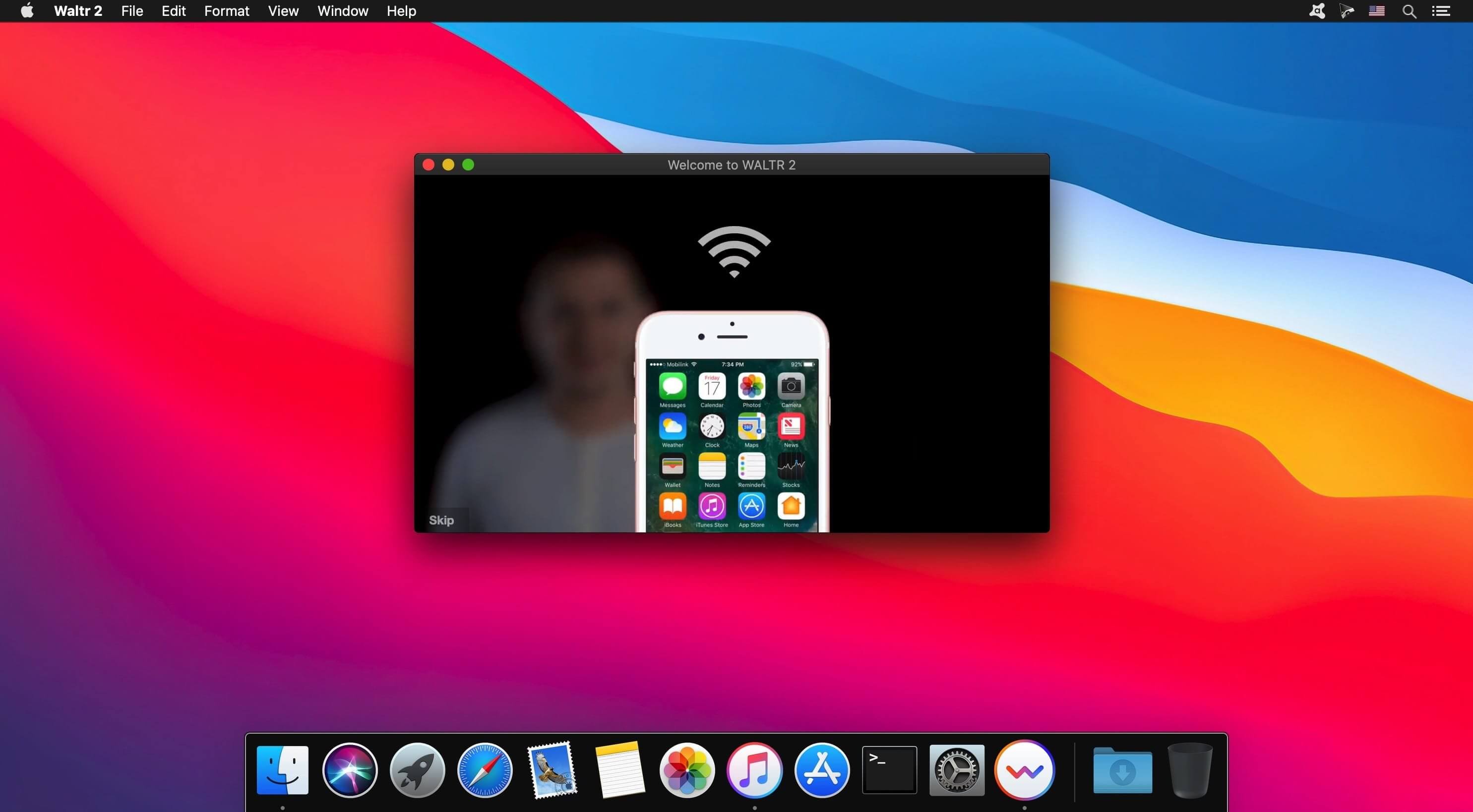Minimize the Welcome to WALTR 2 window
The width and height of the screenshot is (1473, 812).
pyautogui.click(x=448, y=165)
